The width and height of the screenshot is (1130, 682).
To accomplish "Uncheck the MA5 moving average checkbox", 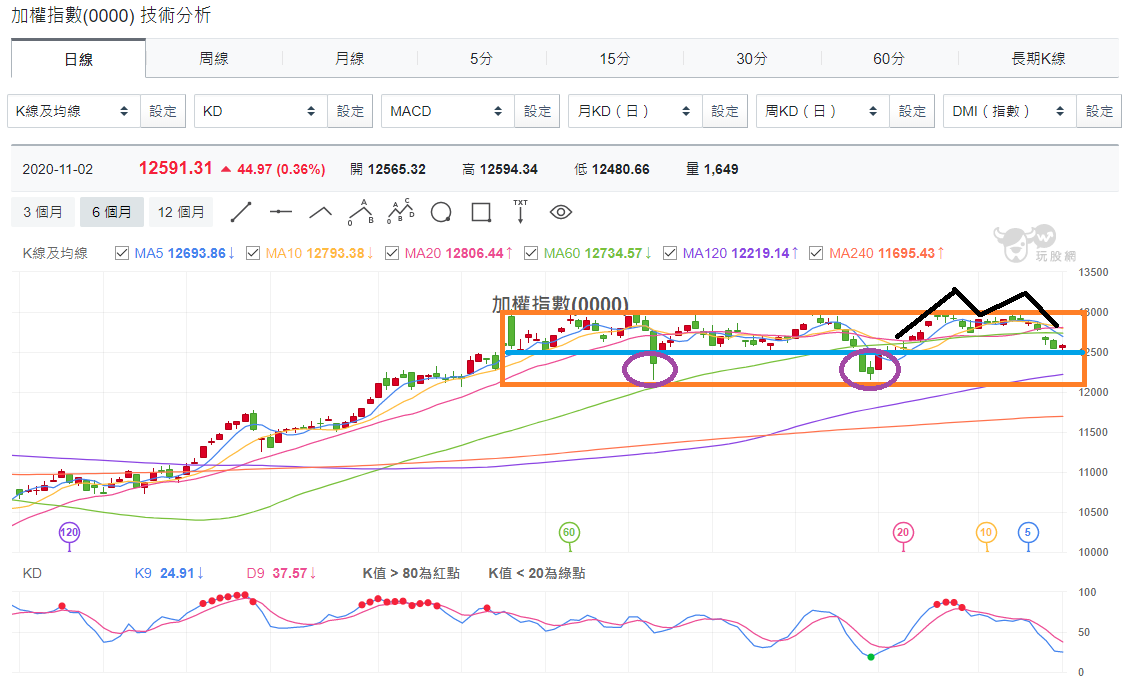I will [x=122, y=253].
